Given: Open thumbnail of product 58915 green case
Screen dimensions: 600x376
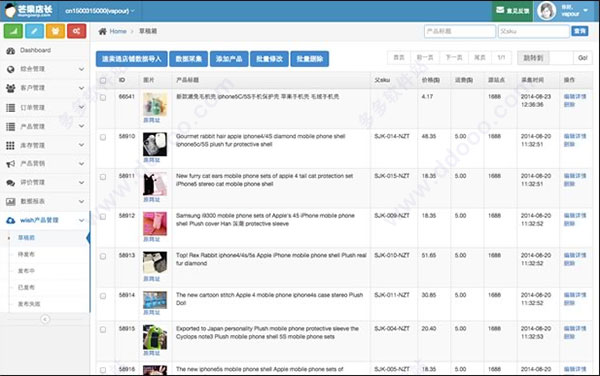Looking at the screenshot, I should (x=155, y=337).
